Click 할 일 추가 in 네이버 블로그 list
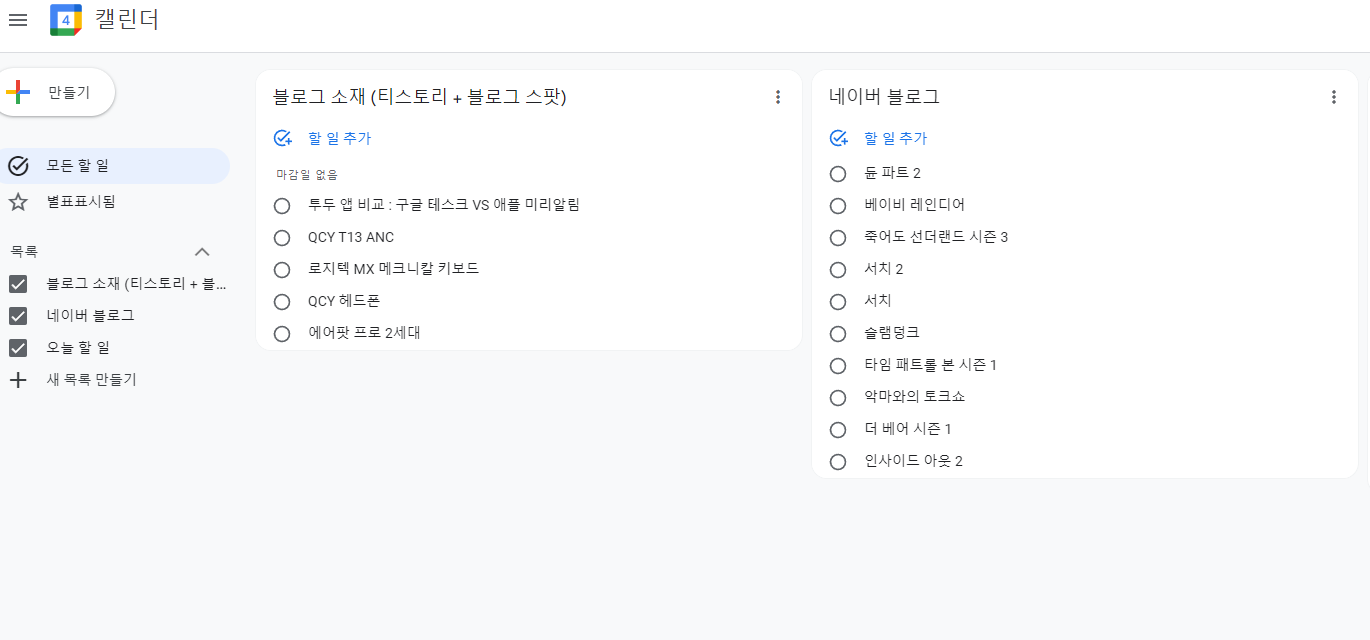The height and width of the screenshot is (640, 1370). (x=895, y=139)
